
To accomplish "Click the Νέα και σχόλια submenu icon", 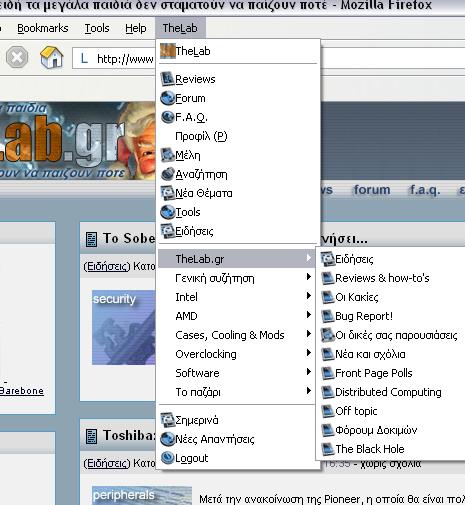I will pos(328,354).
